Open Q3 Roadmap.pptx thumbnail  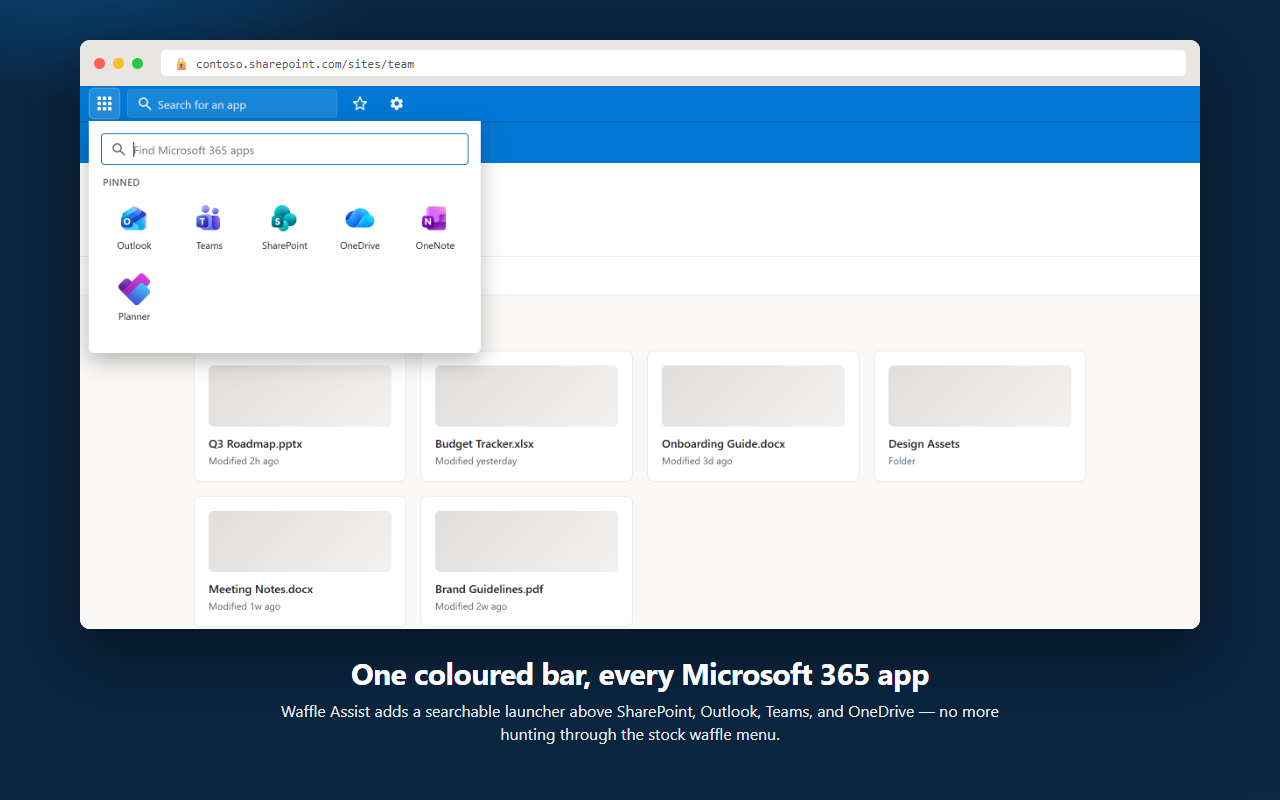pyautogui.click(x=300, y=396)
